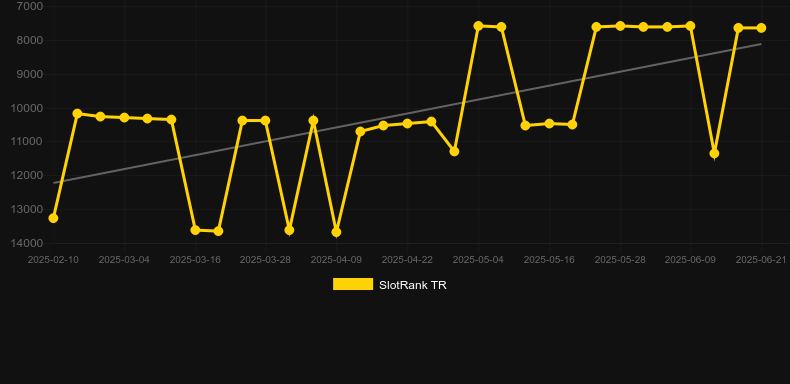Click the peak data point above 2025-05-04

479,26
